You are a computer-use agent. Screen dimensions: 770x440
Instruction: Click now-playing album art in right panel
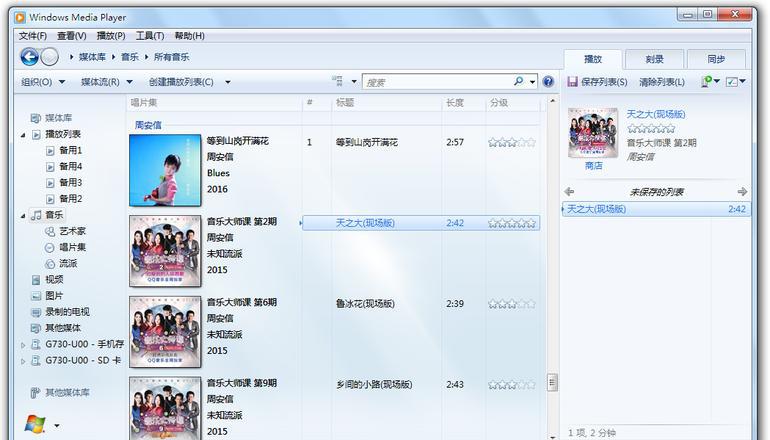click(x=593, y=133)
